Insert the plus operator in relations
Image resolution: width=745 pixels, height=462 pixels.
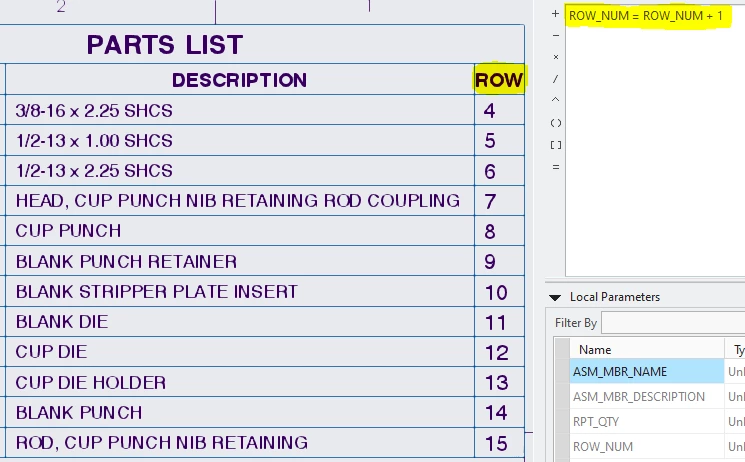pos(555,14)
